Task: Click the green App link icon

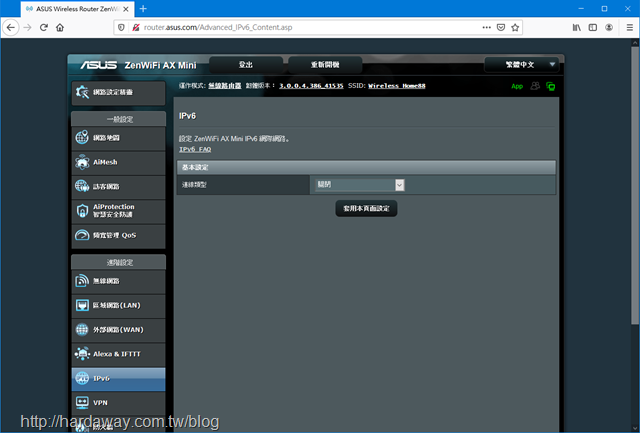Action: click(x=517, y=86)
